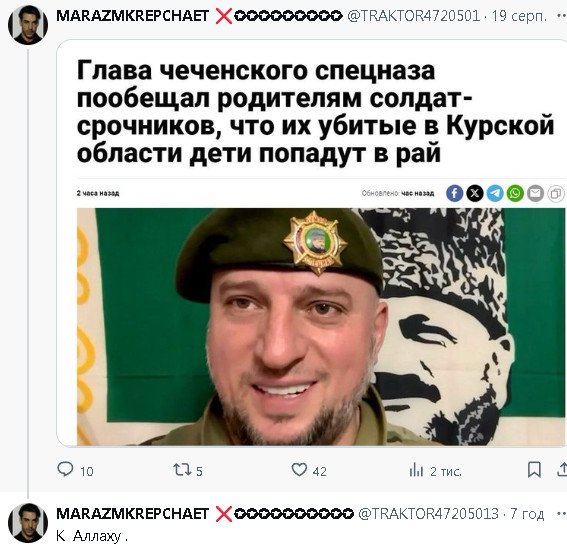This screenshot has height=552, width=567.
Task: Open the view statistics bar chart icon
Action: click(x=416, y=470)
